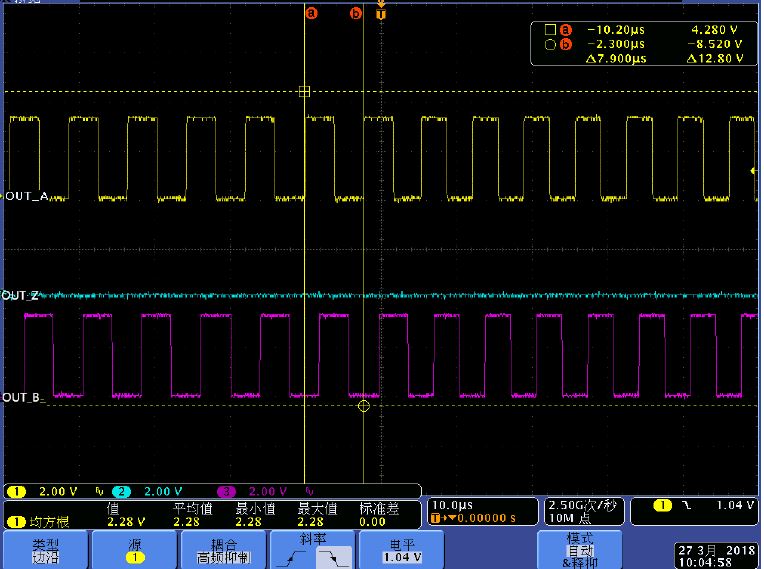Click cursor b marker at top
This screenshot has height=569, width=764.
pos(355,13)
